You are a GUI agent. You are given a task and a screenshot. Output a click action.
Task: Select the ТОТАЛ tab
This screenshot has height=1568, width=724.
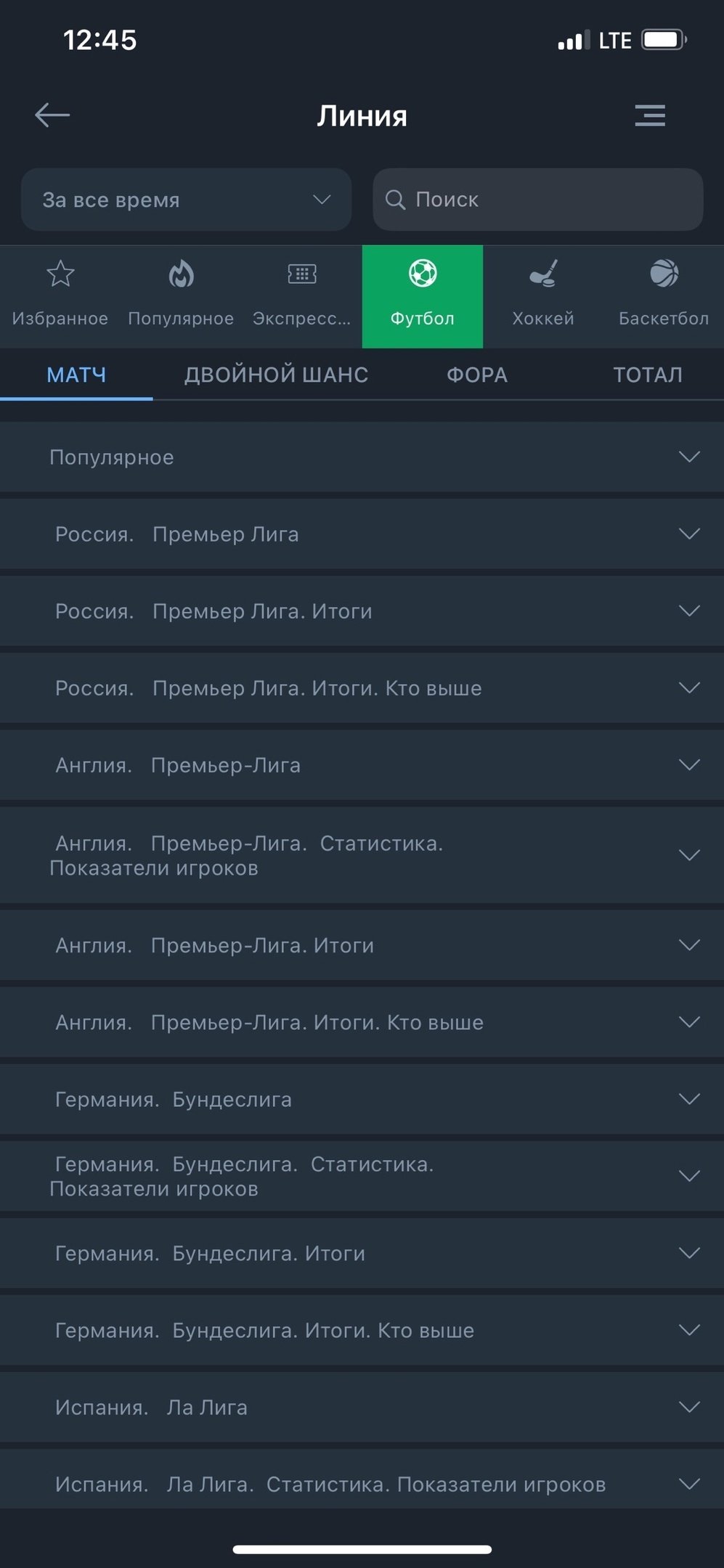click(648, 375)
